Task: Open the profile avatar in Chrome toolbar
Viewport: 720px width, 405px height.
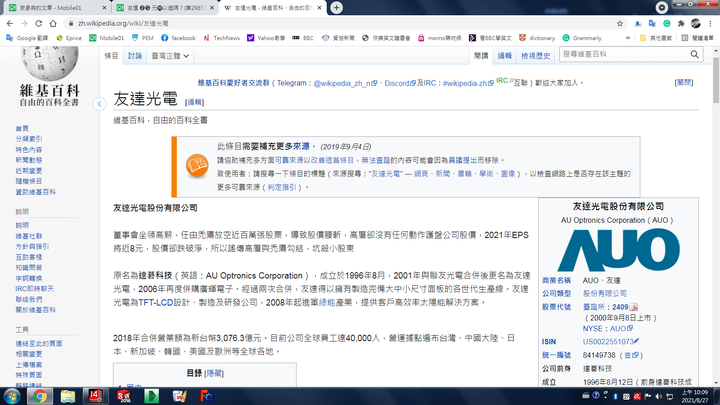Action: (x=696, y=23)
